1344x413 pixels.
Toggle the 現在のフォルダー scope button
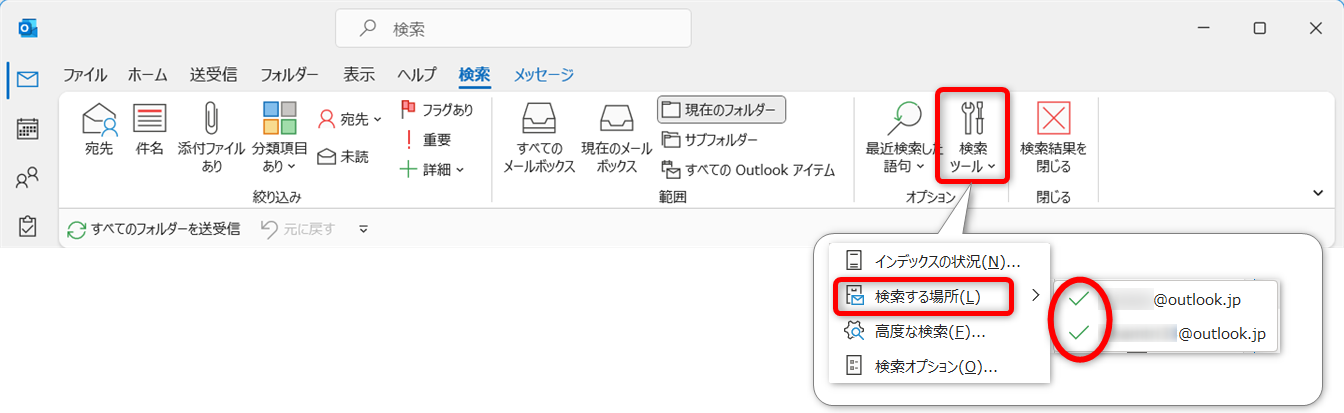coord(722,109)
